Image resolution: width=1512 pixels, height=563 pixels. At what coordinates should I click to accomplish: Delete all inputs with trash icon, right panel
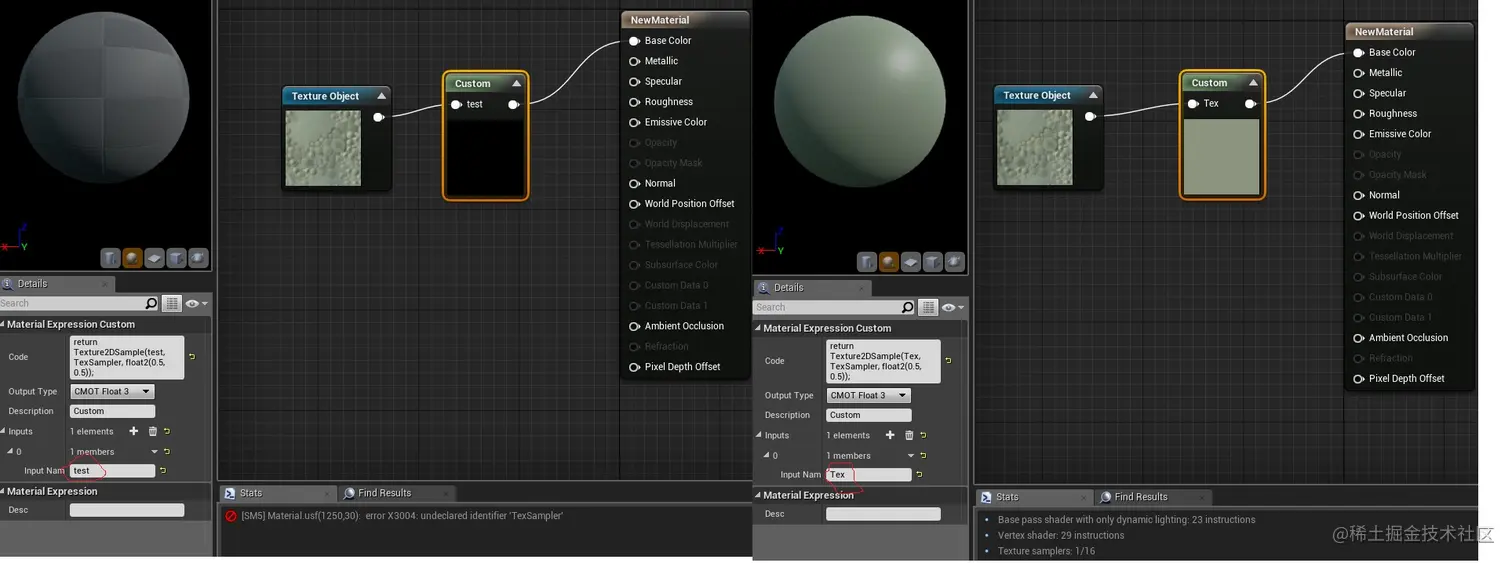coord(909,435)
